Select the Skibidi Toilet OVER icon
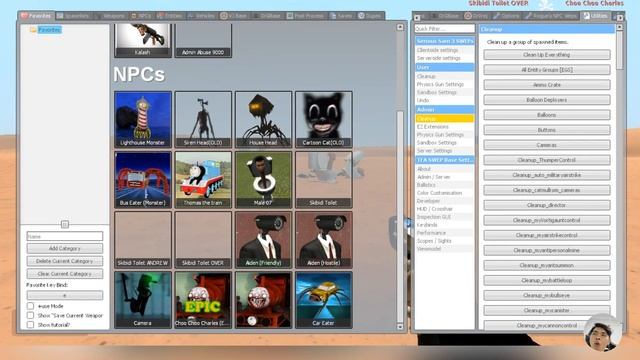 coord(203,240)
